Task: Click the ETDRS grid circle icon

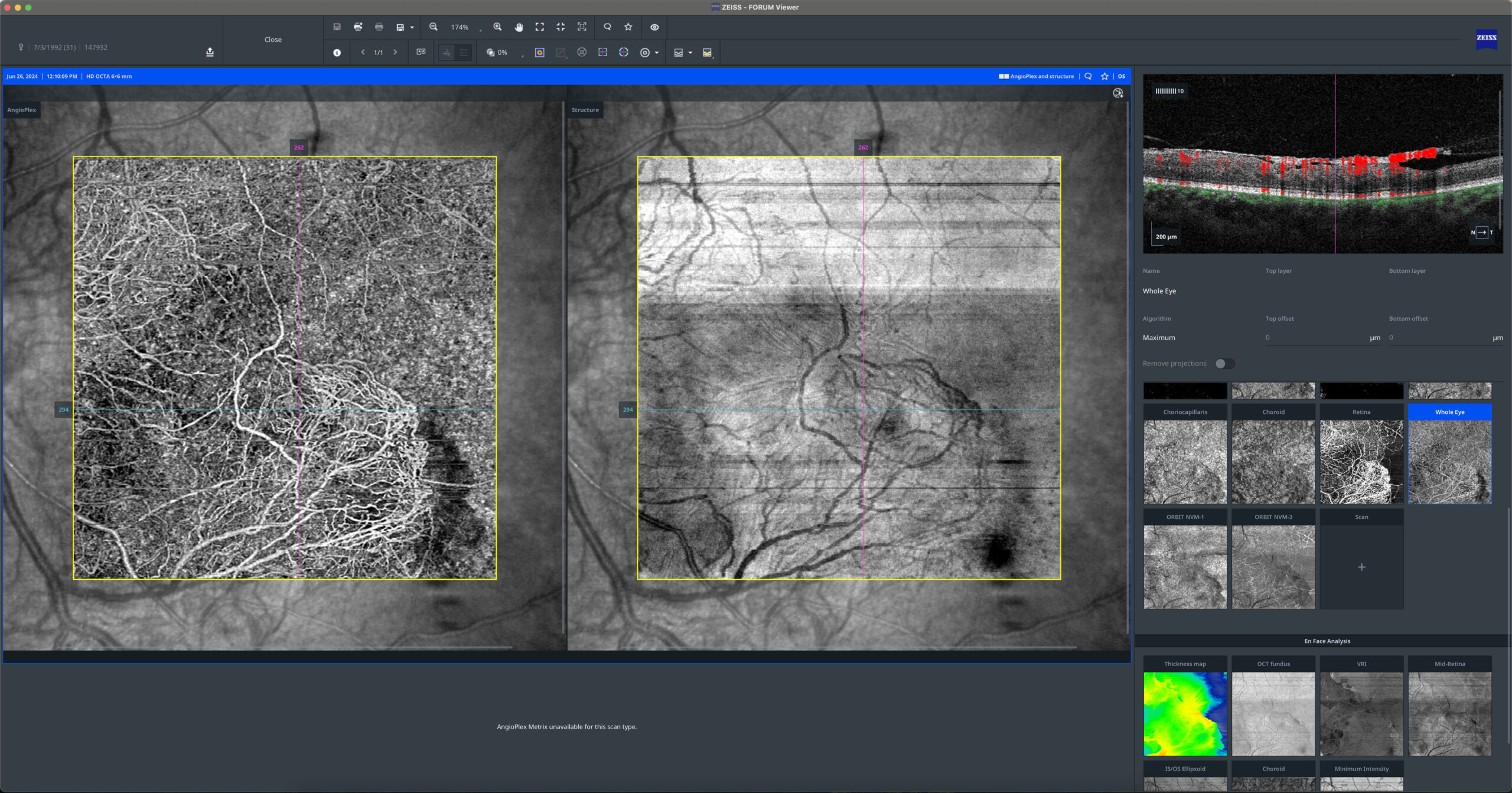Action: pos(582,53)
